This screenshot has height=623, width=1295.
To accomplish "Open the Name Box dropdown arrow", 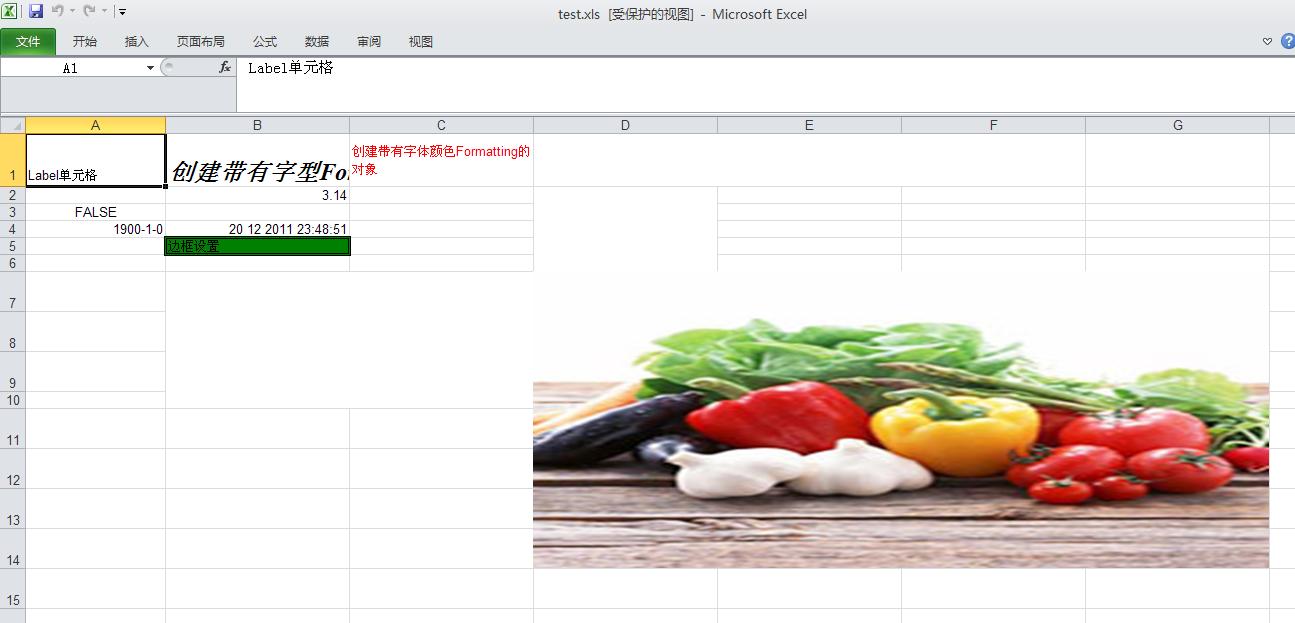I will (151, 68).
